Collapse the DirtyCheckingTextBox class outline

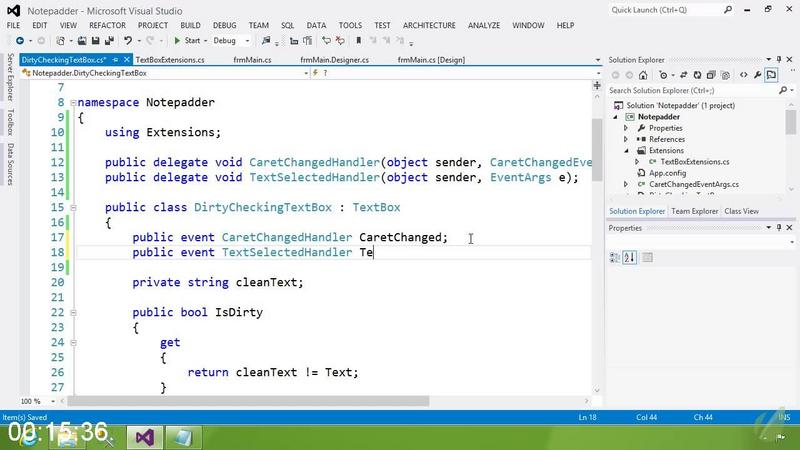tap(73, 208)
